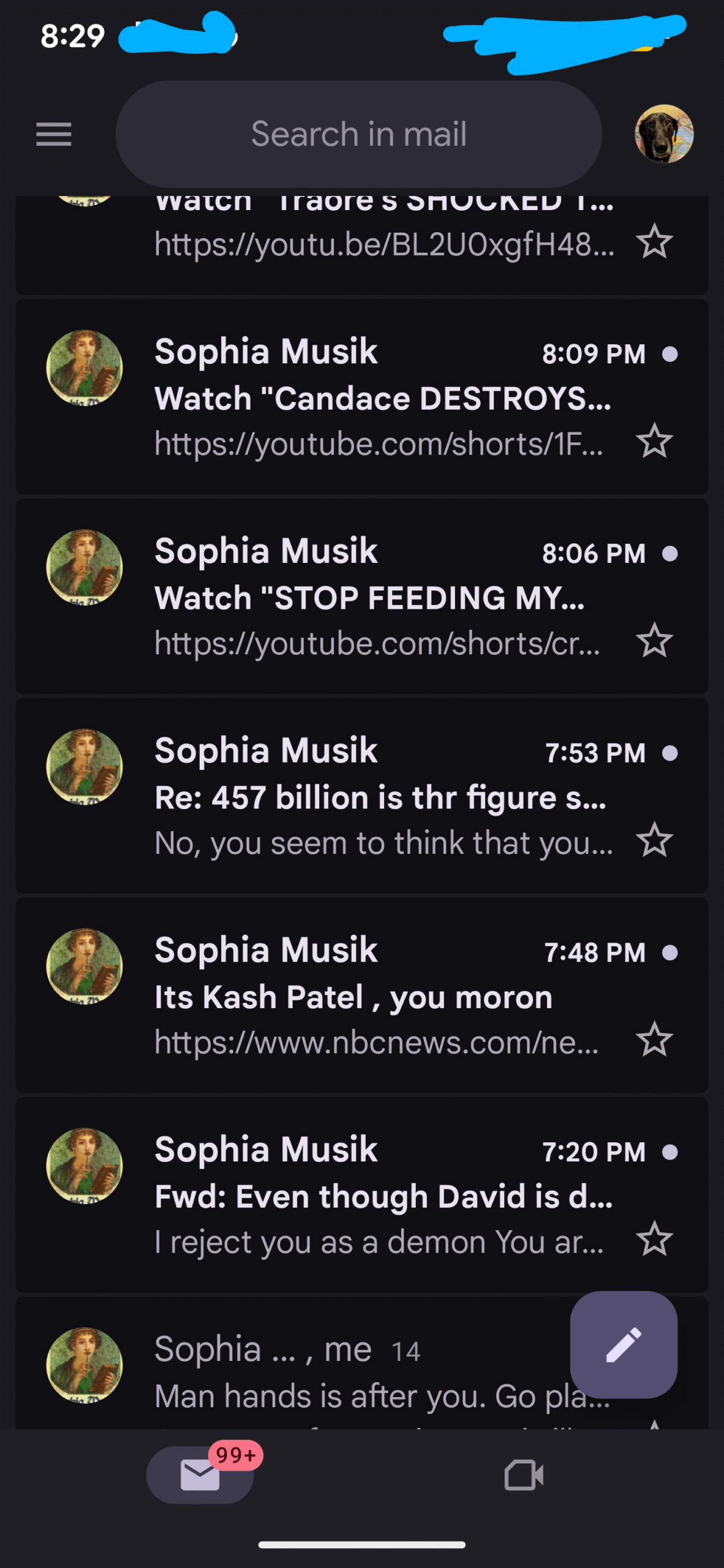
Task: Select sender avatar on 7:48 PM email
Action: pyautogui.click(x=85, y=967)
